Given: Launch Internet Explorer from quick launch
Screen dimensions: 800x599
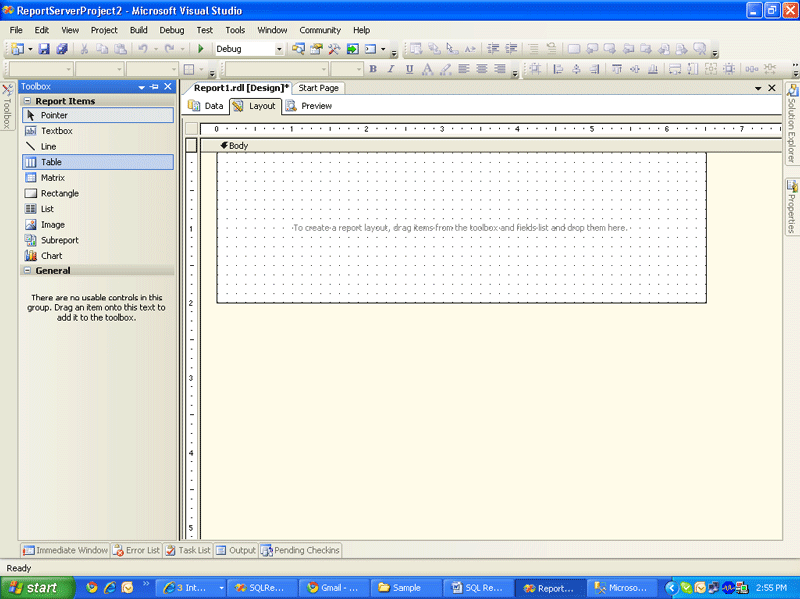Looking at the screenshot, I should click(x=110, y=588).
